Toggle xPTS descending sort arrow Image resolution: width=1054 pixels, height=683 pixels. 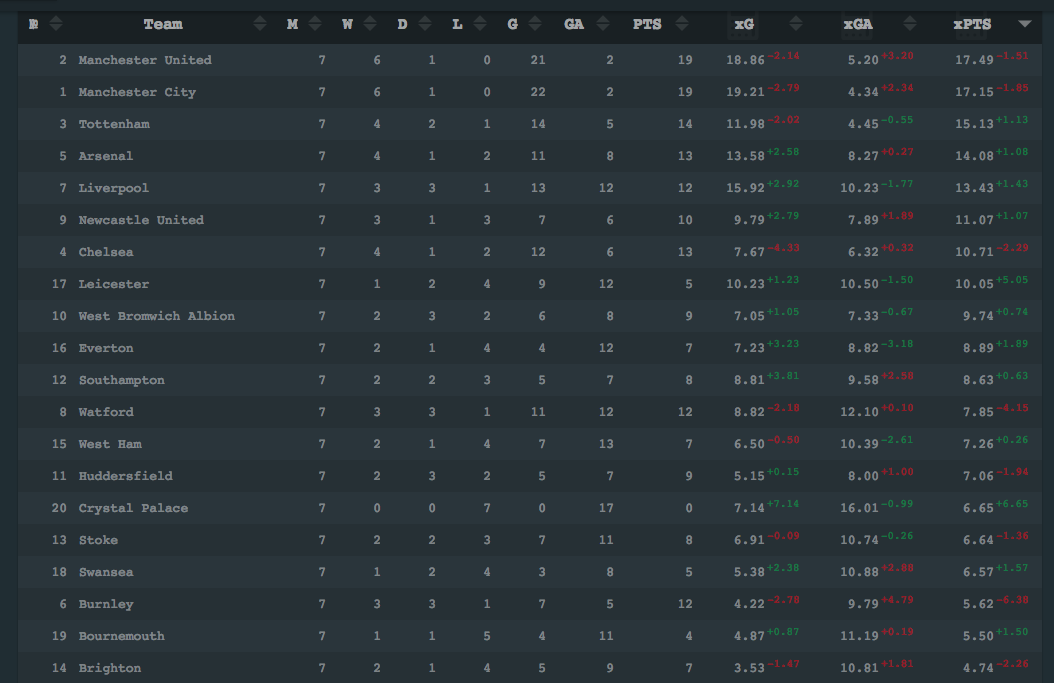[x=1024, y=24]
